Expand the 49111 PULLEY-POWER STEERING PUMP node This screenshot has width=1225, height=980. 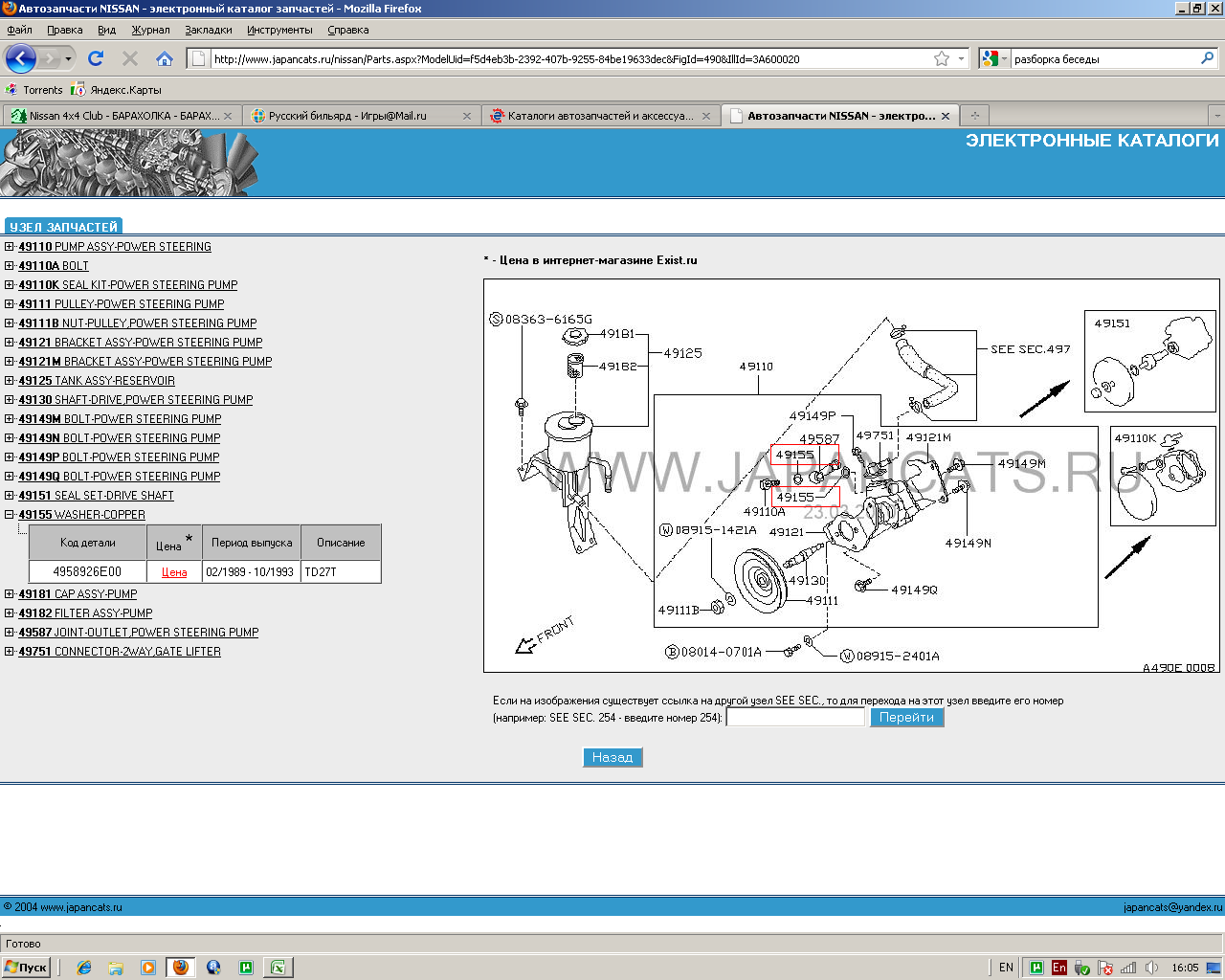coord(10,303)
